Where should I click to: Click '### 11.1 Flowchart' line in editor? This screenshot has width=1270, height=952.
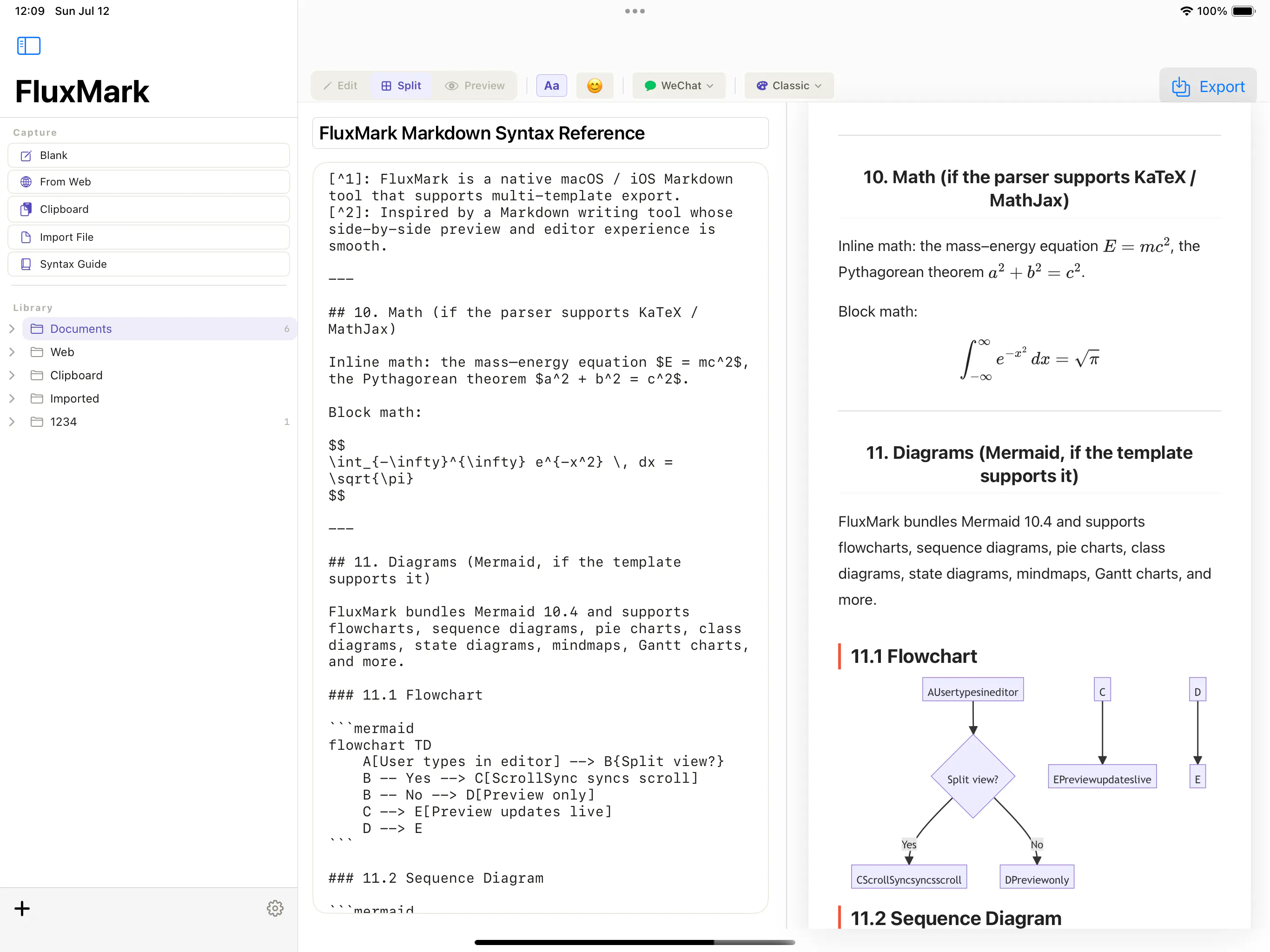click(x=405, y=695)
